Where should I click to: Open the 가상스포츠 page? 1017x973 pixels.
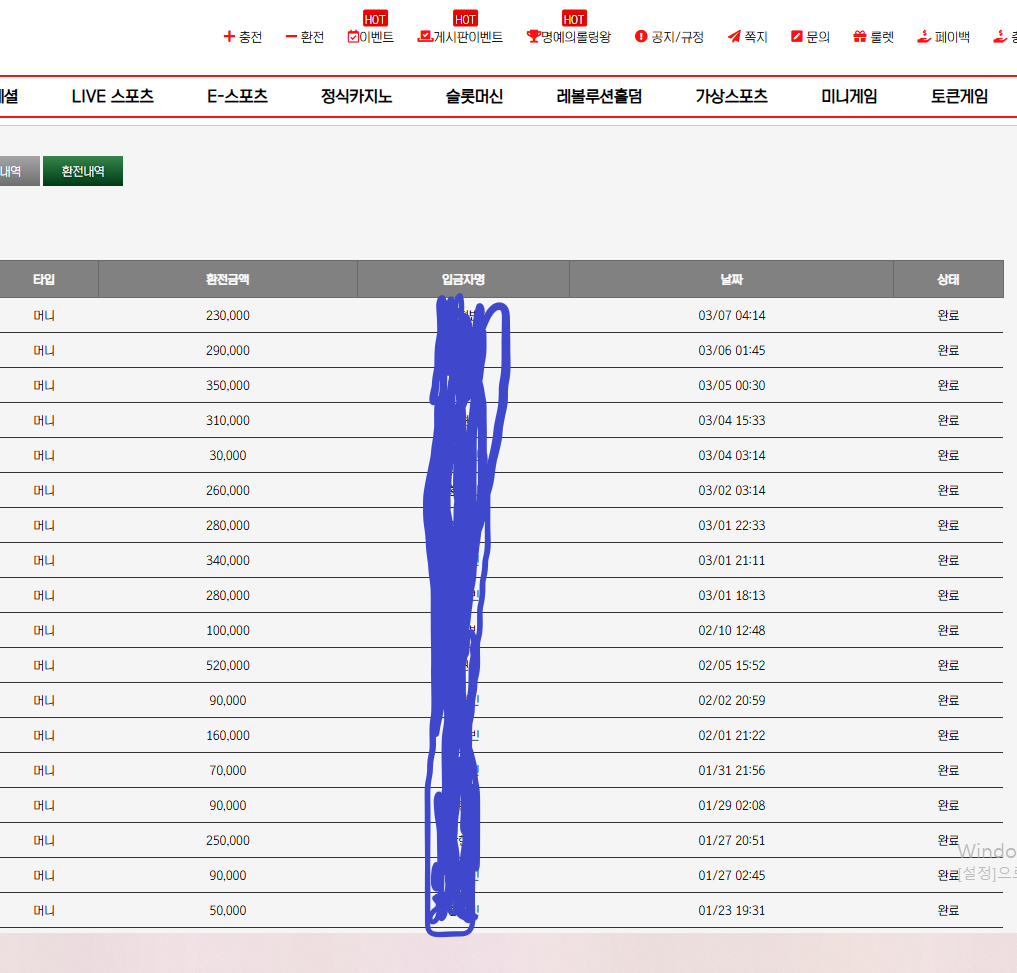click(x=731, y=97)
